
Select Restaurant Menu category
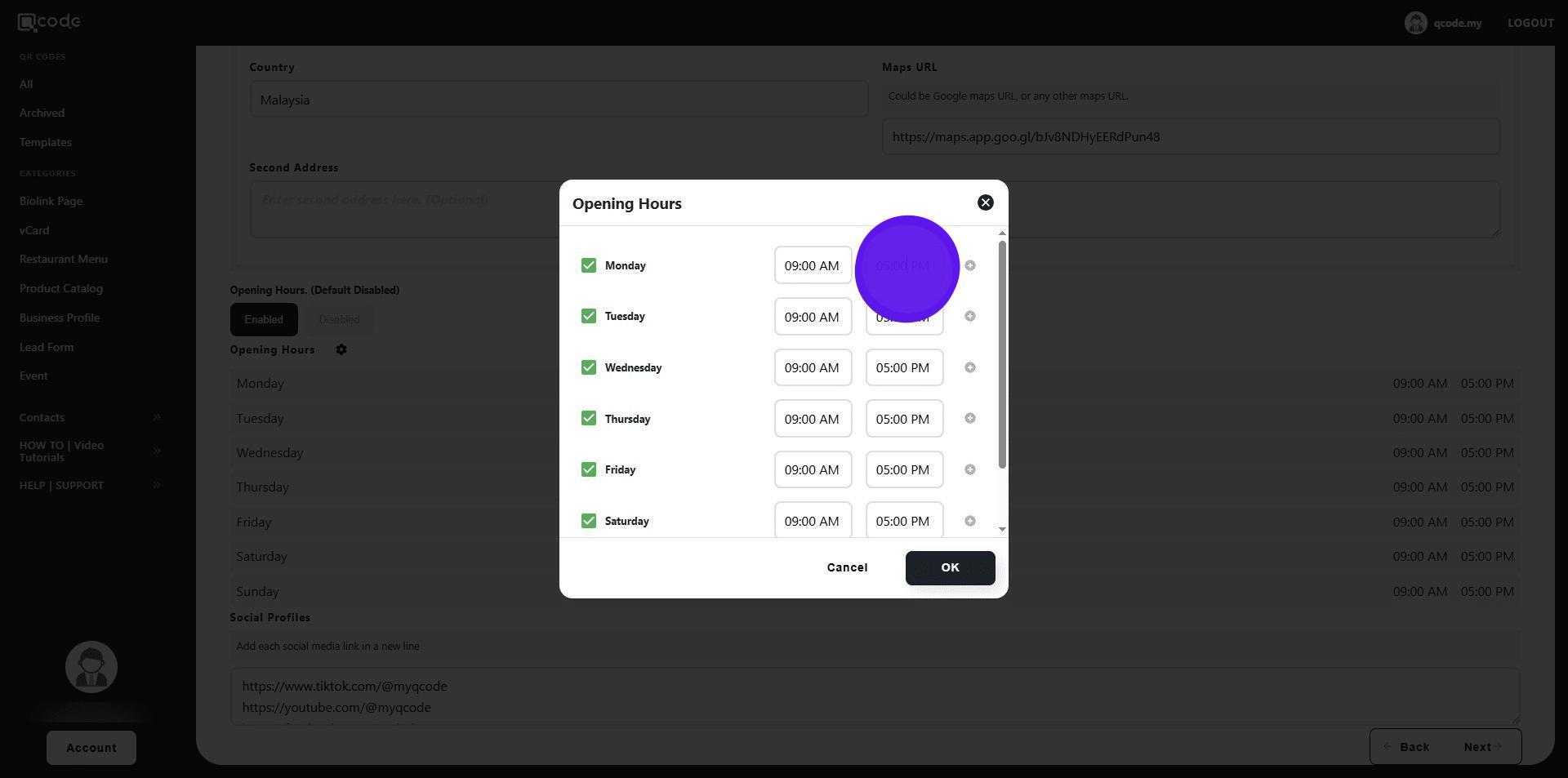64,259
